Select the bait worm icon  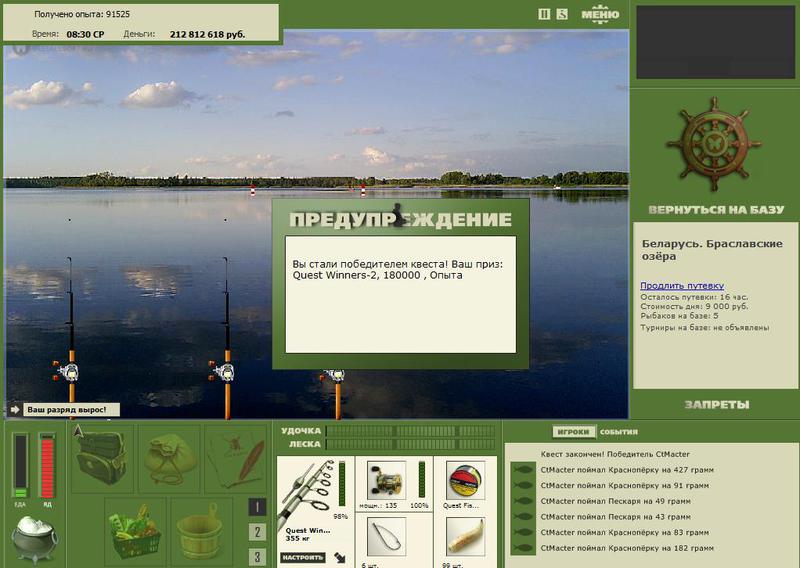[x=465, y=536]
